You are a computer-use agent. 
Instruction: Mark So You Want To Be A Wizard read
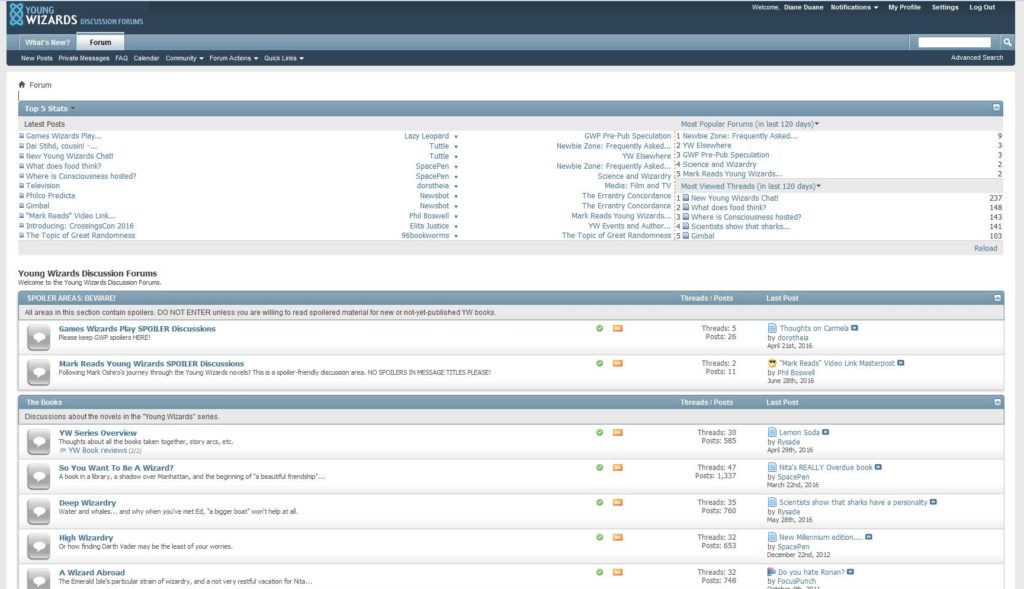pyautogui.click(x=599, y=467)
